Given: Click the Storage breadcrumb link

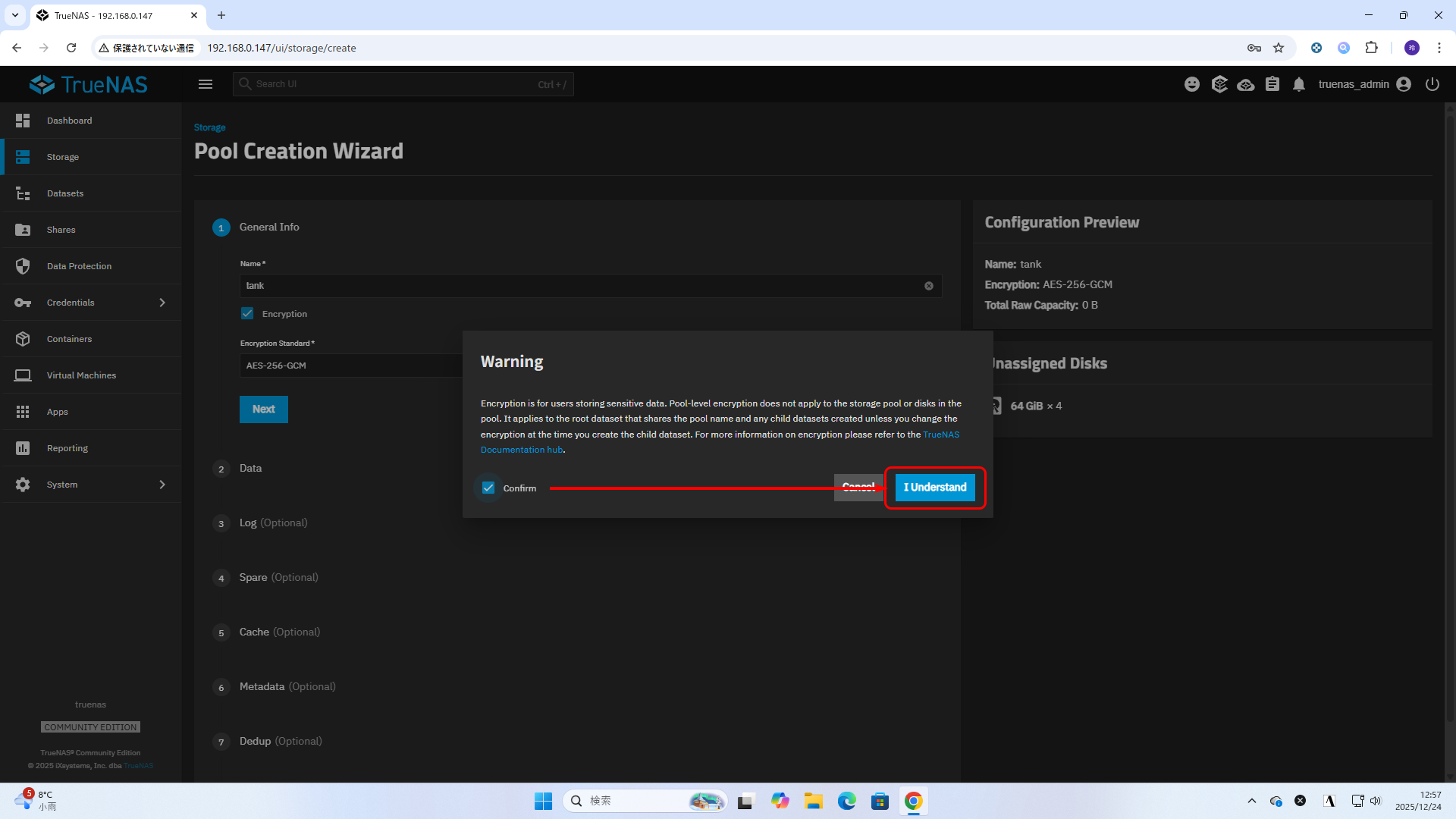Looking at the screenshot, I should 209,127.
